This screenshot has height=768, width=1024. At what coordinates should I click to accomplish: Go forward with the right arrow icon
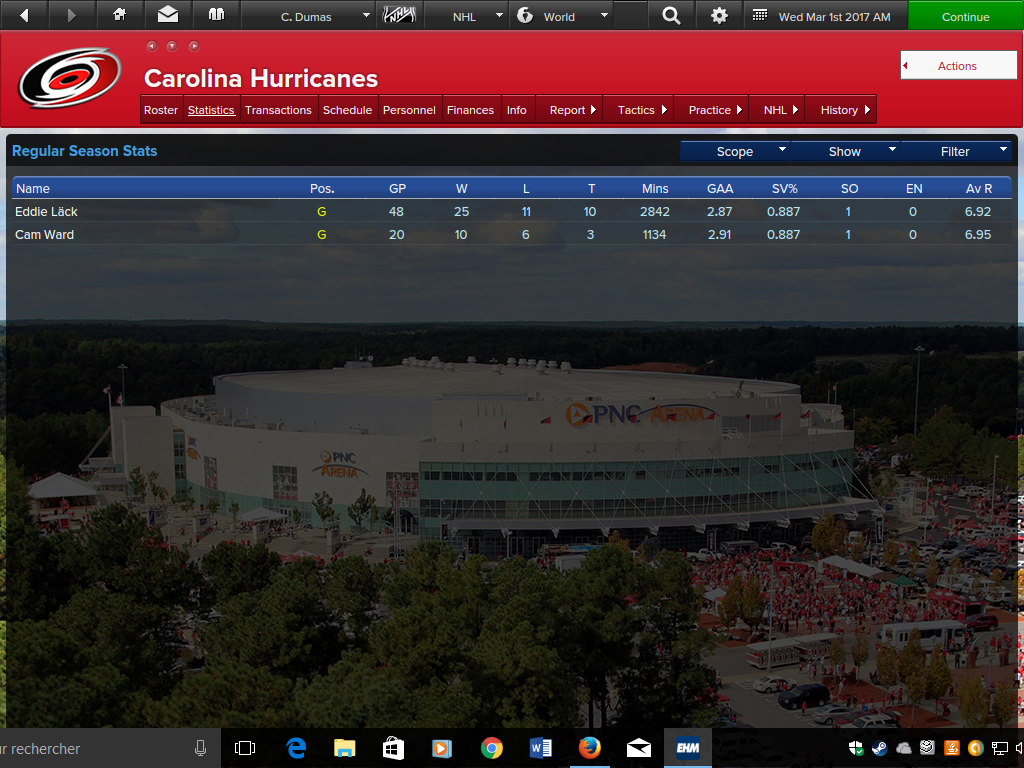[72, 15]
